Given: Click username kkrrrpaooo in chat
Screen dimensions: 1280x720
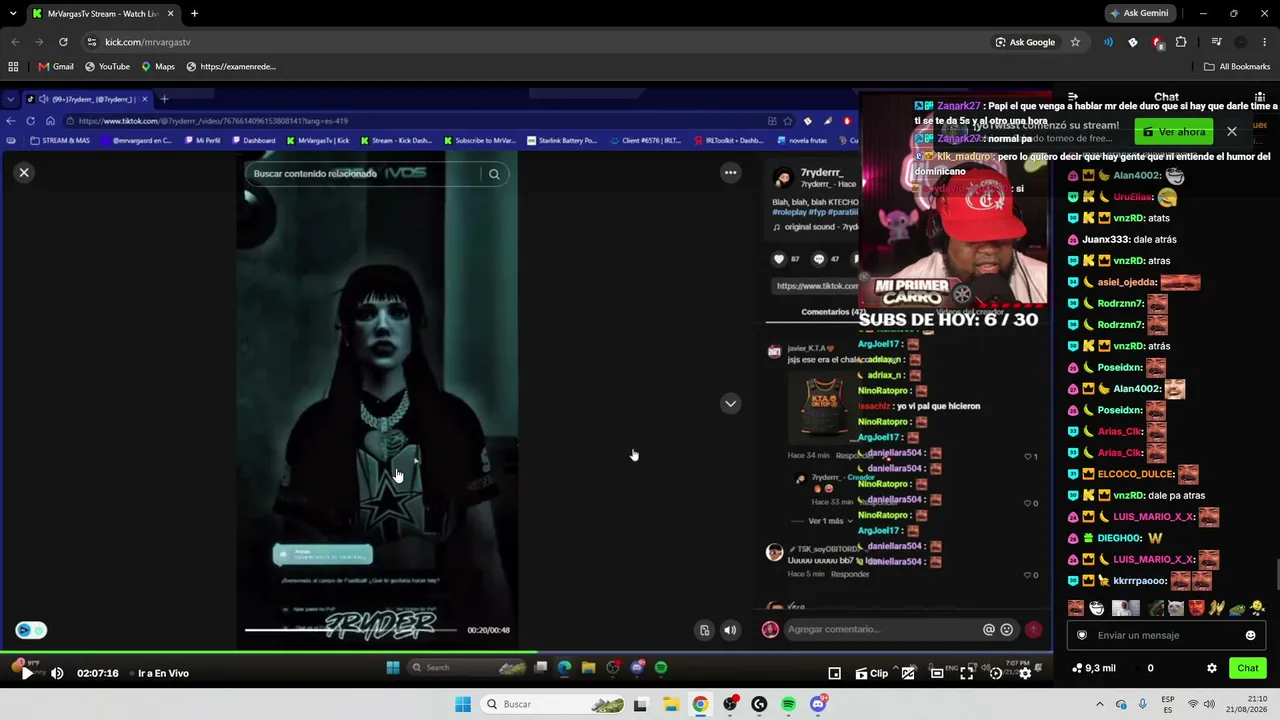Looking at the screenshot, I should (1140, 580).
